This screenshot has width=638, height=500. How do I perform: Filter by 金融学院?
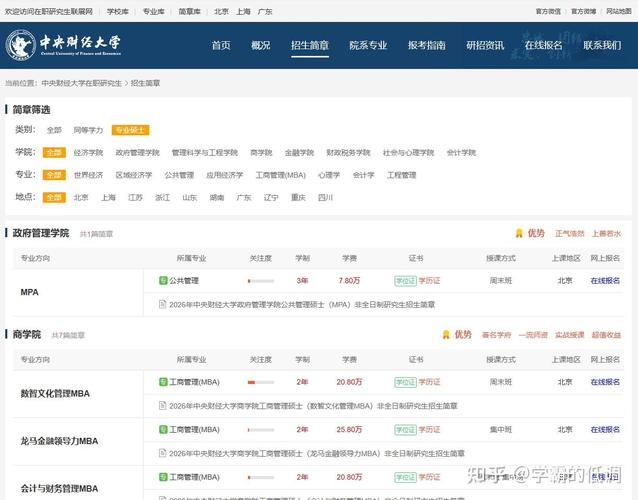299,153
